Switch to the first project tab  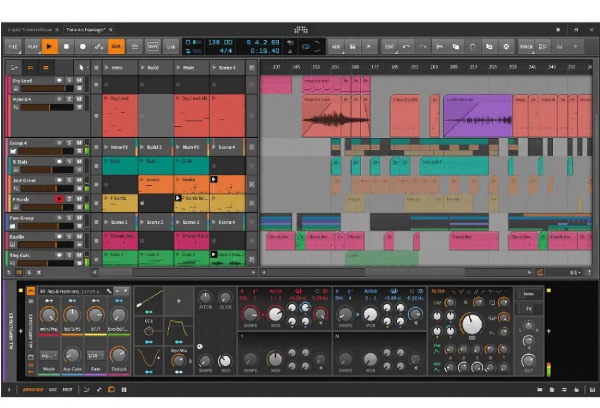29,29
